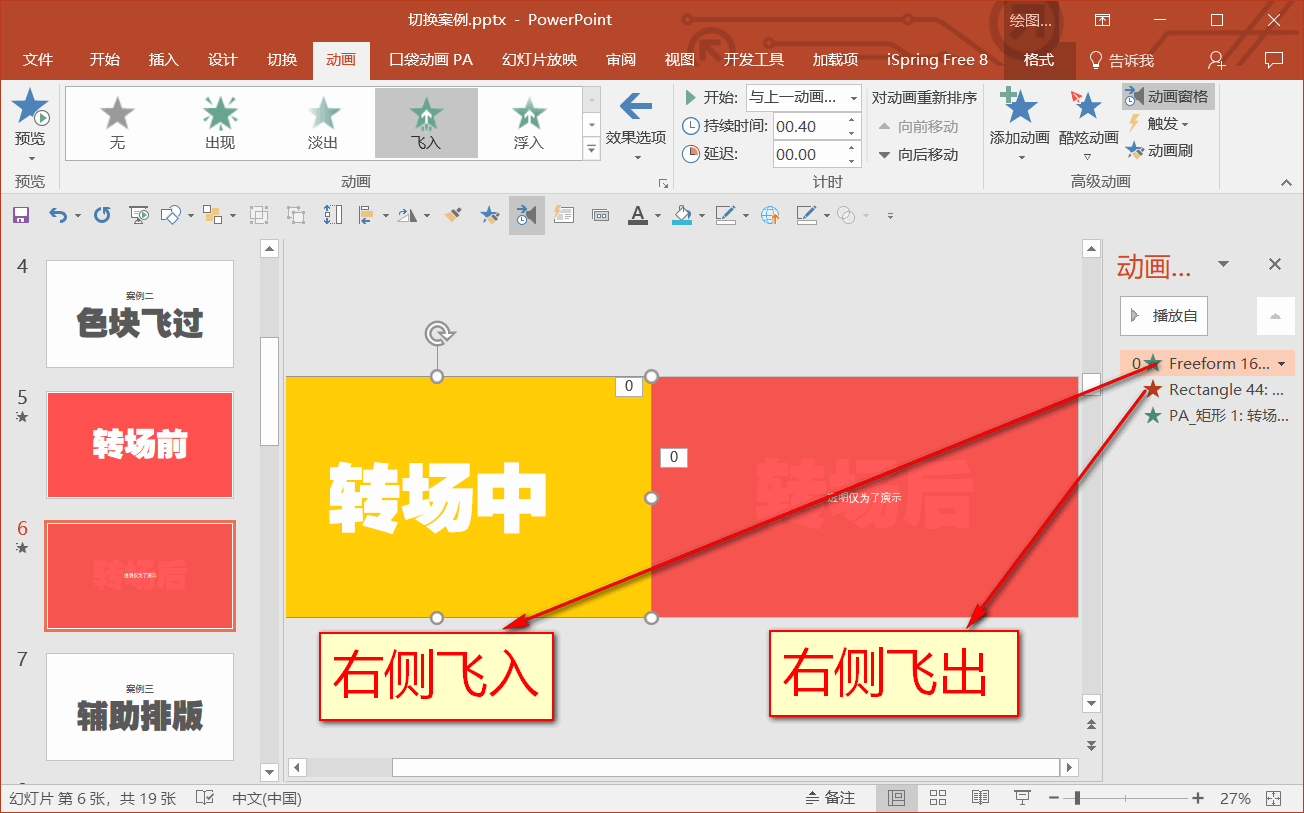Image resolution: width=1304 pixels, height=813 pixels.
Task: Open the comments icon at top right
Action: point(1274,60)
